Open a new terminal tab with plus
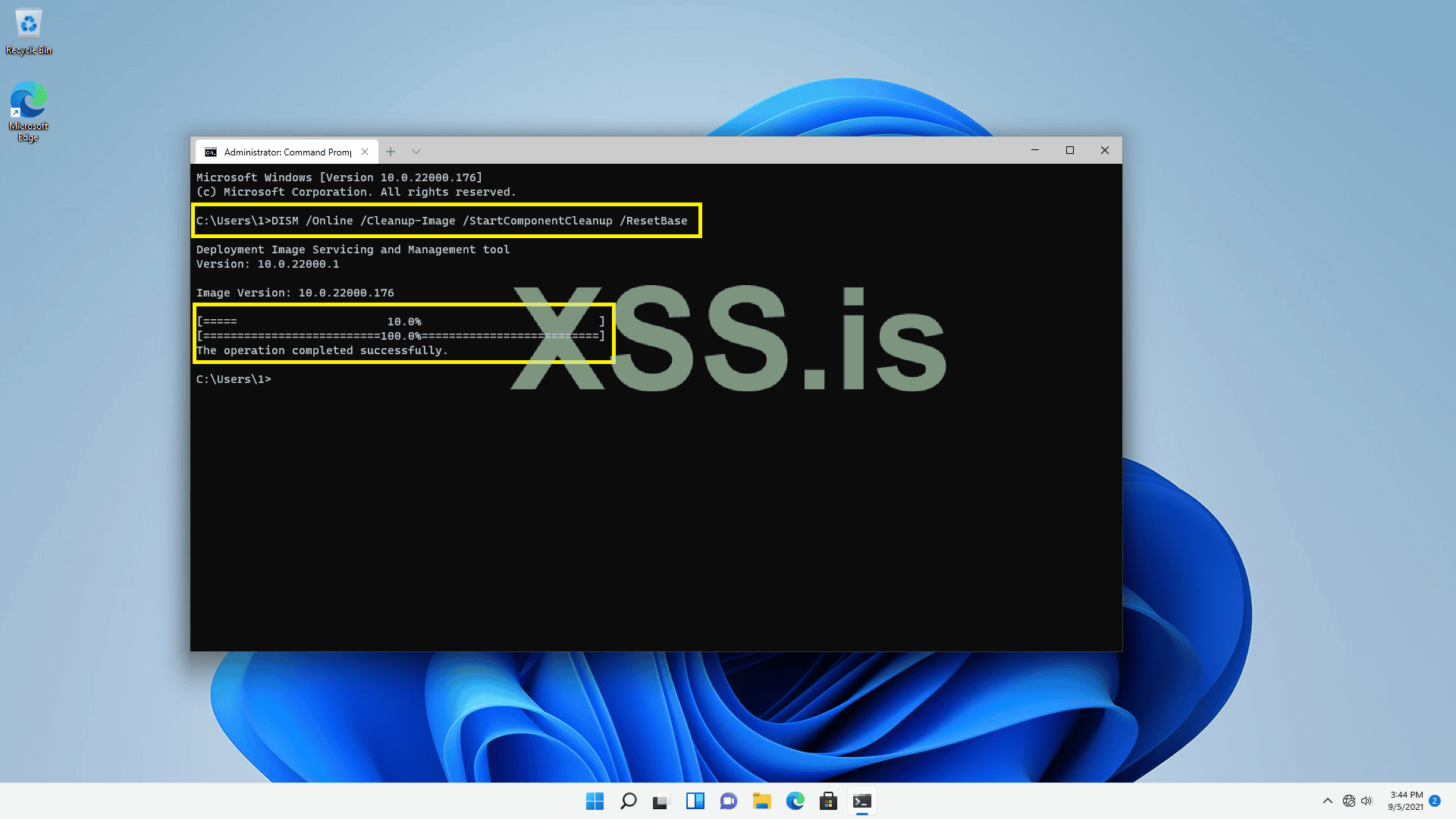The height and width of the screenshot is (819, 1456). click(x=391, y=152)
